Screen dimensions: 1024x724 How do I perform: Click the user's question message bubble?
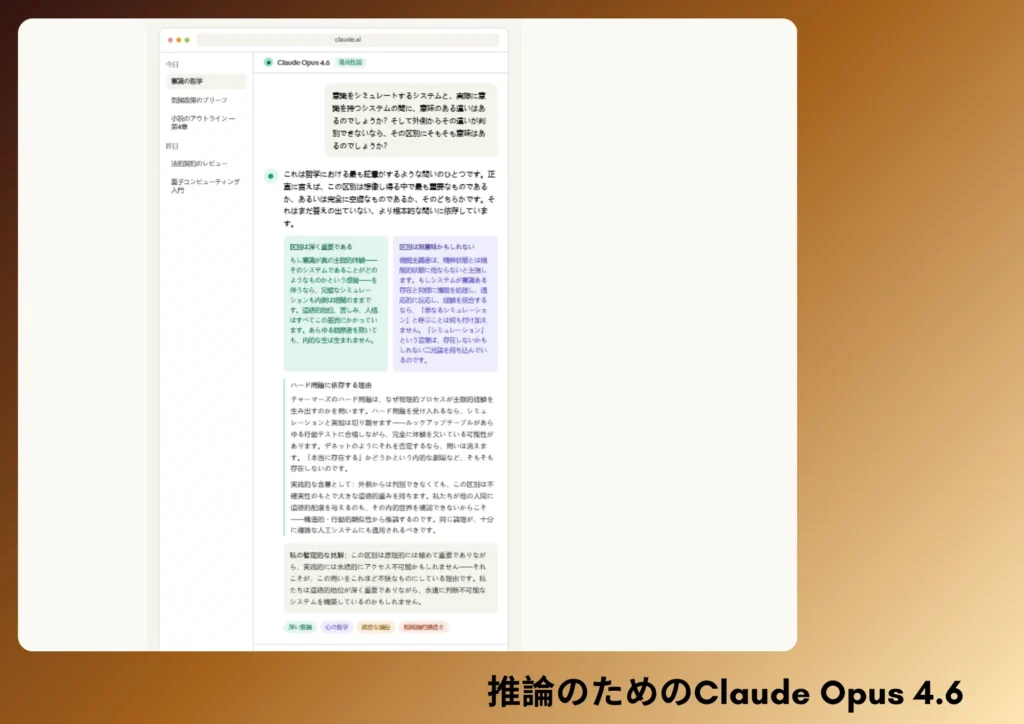[411, 120]
